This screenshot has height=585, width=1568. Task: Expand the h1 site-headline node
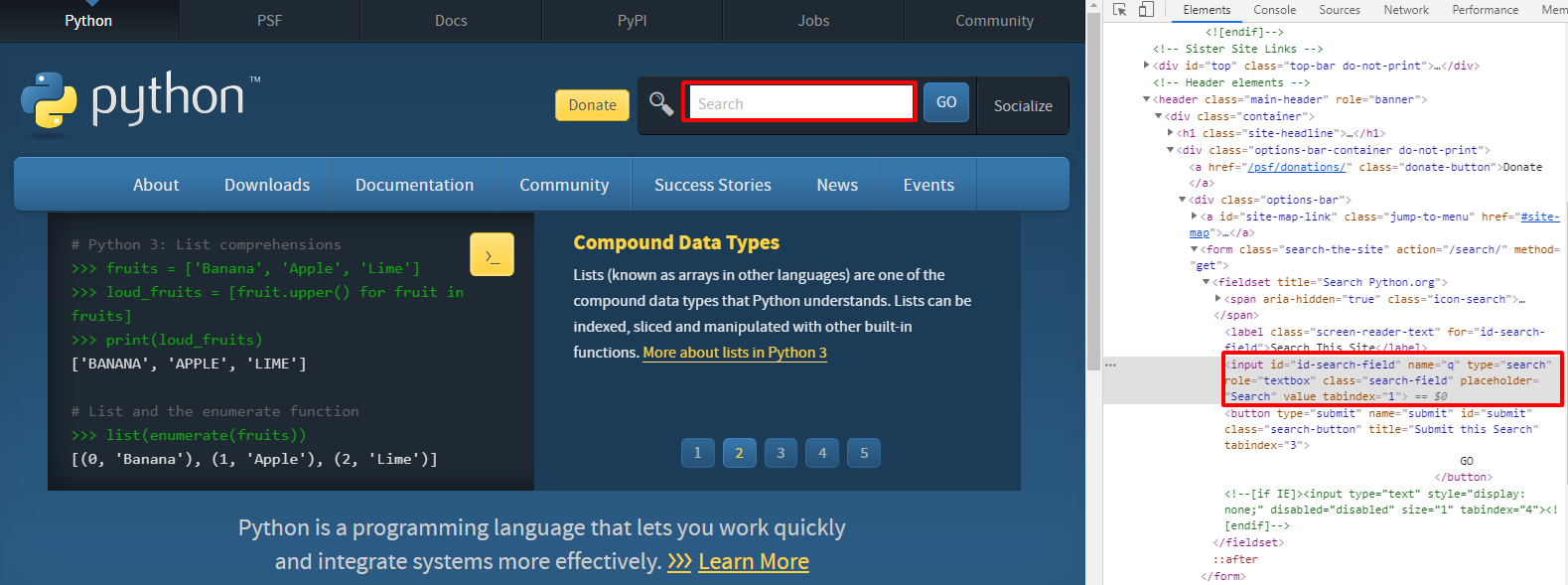1171,133
